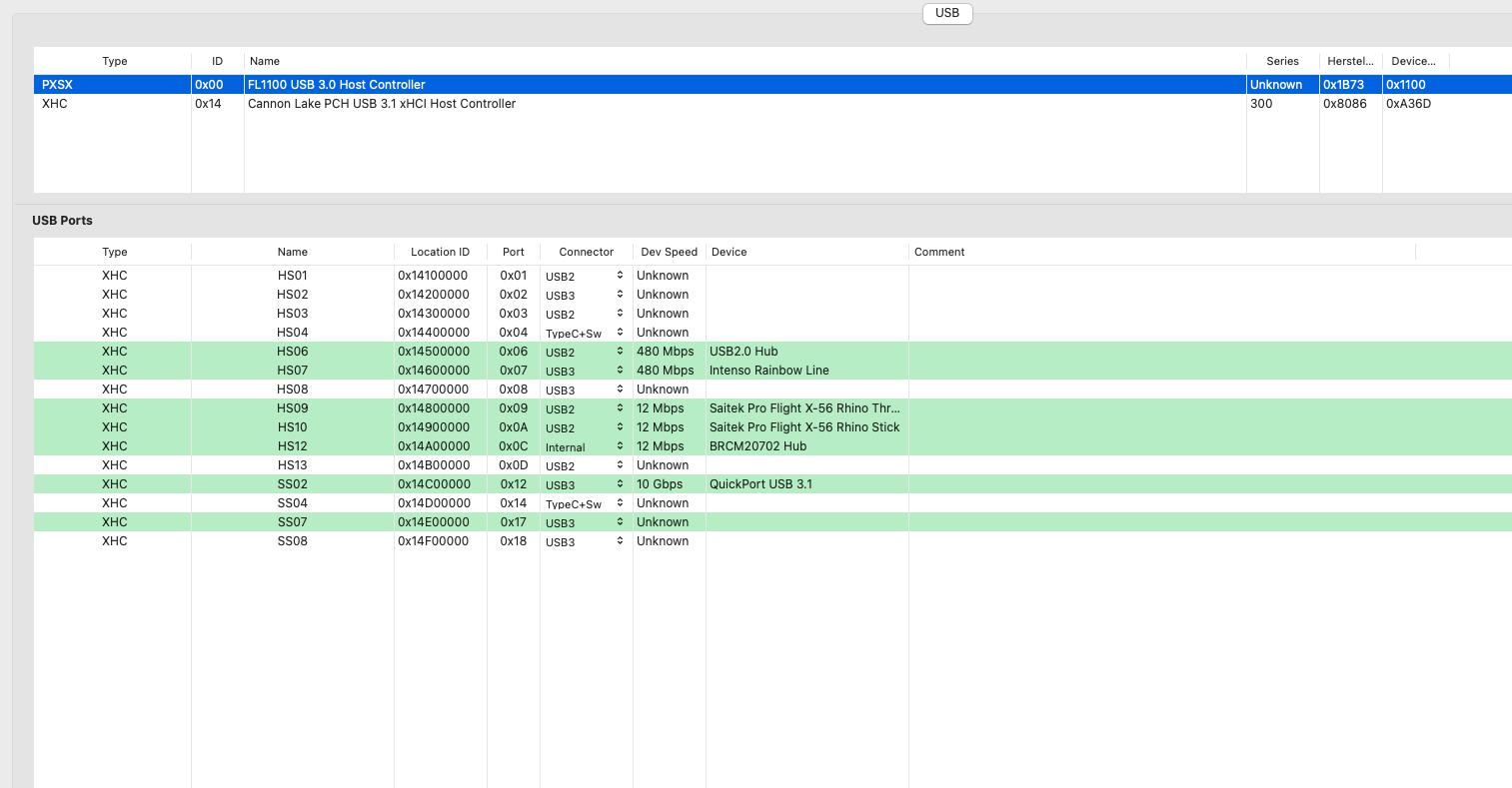Screen dimensions: 1512x788
Task: Select the QuickPort USB 3.1 device row
Action: (x=760, y=484)
